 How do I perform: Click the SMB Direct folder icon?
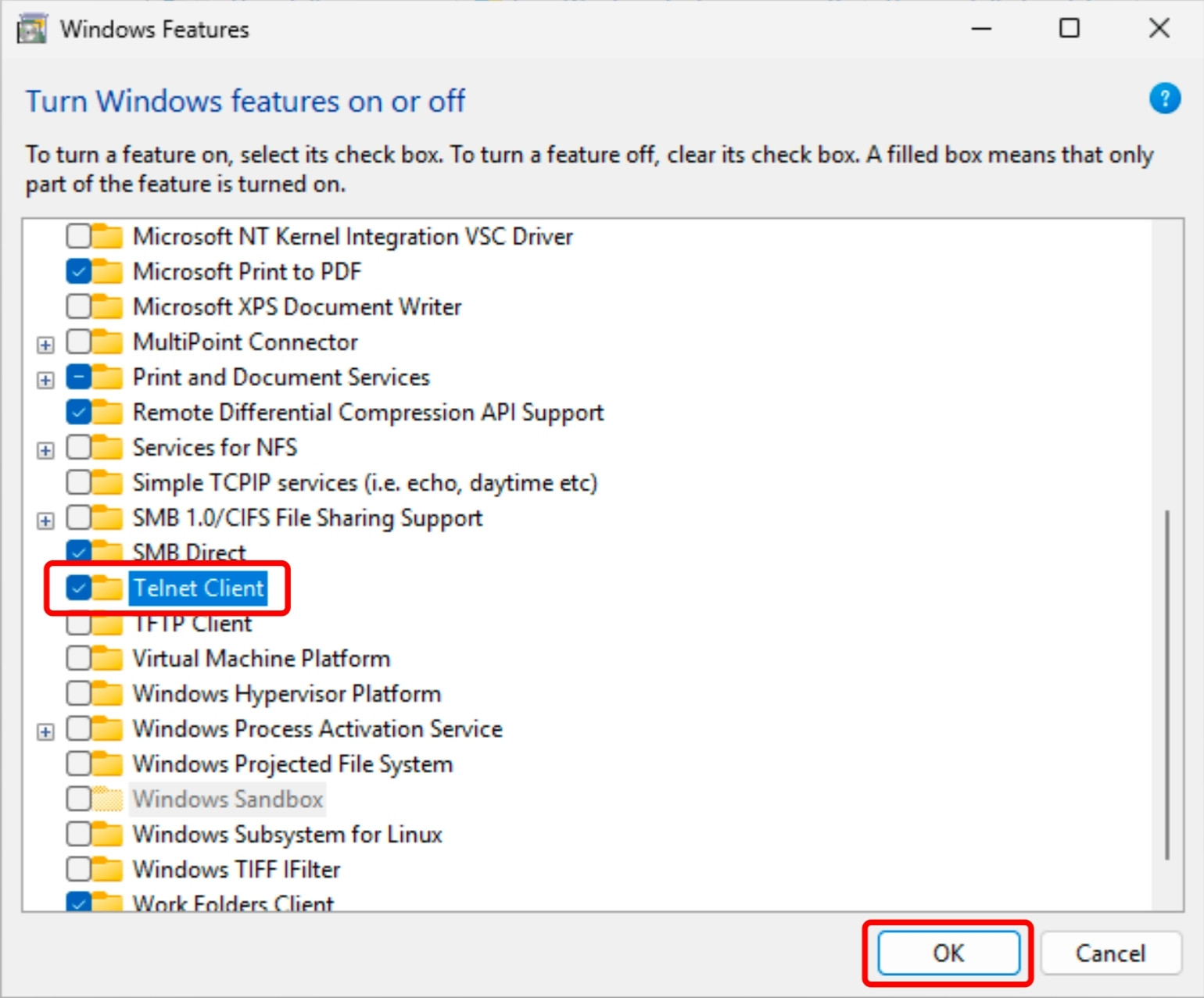point(106,553)
